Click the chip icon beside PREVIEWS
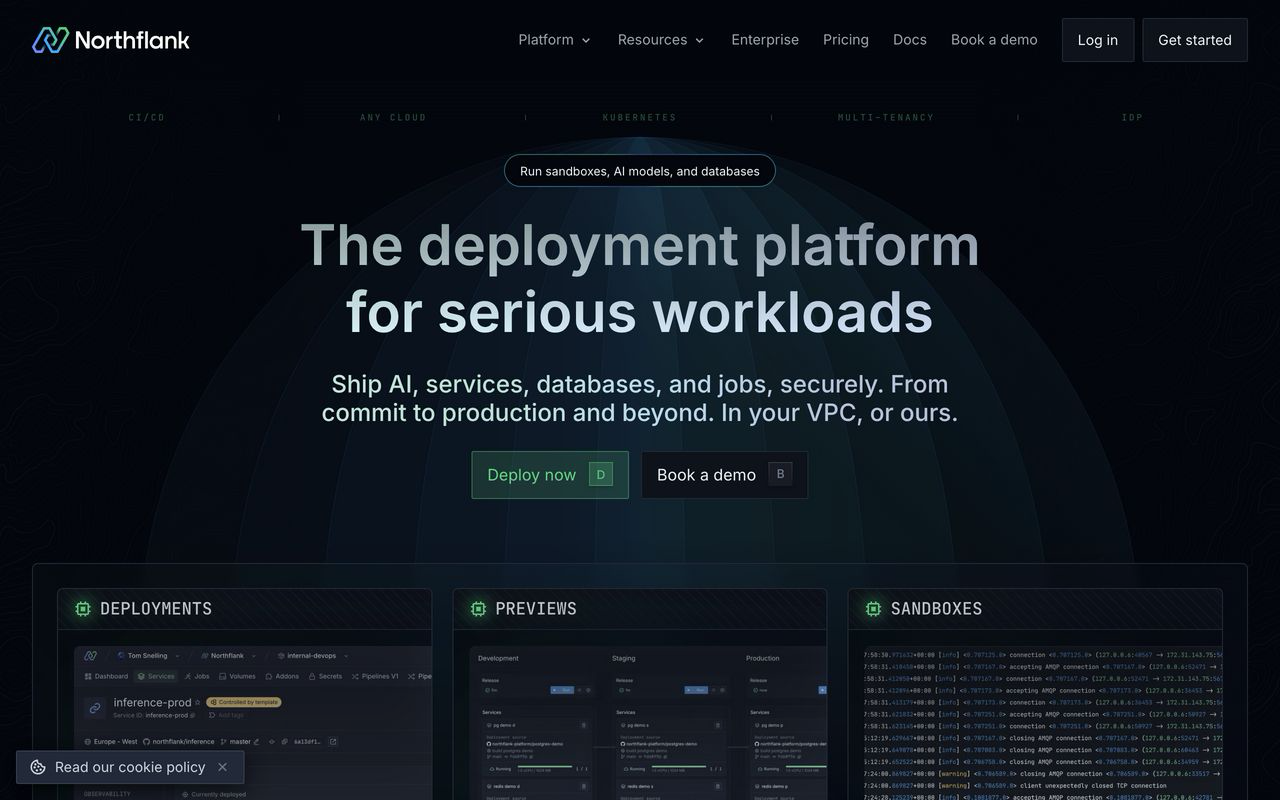This screenshot has width=1280, height=800. tap(478, 608)
